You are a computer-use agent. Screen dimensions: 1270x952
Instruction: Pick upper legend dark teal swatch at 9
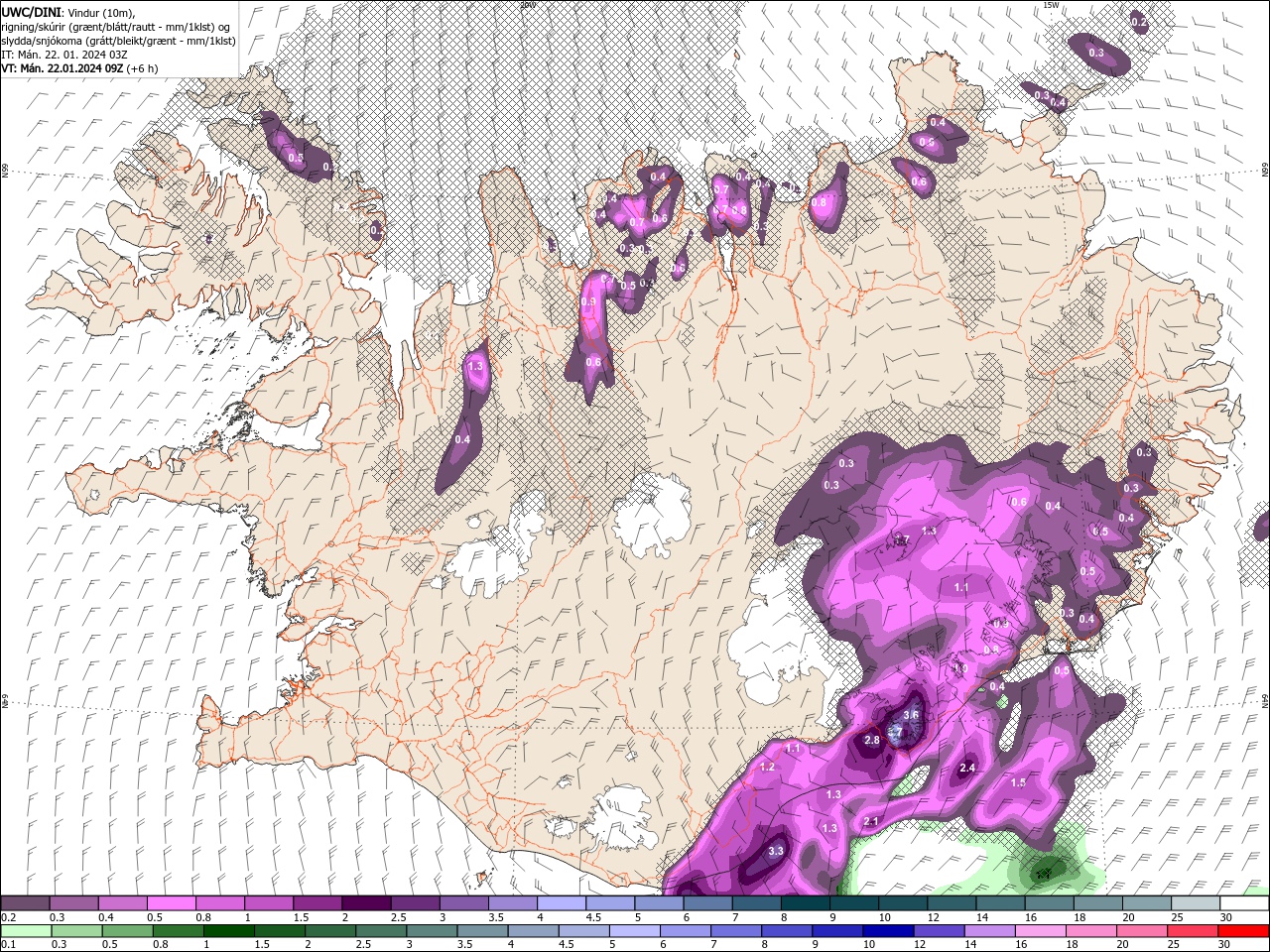pyautogui.click(x=854, y=903)
